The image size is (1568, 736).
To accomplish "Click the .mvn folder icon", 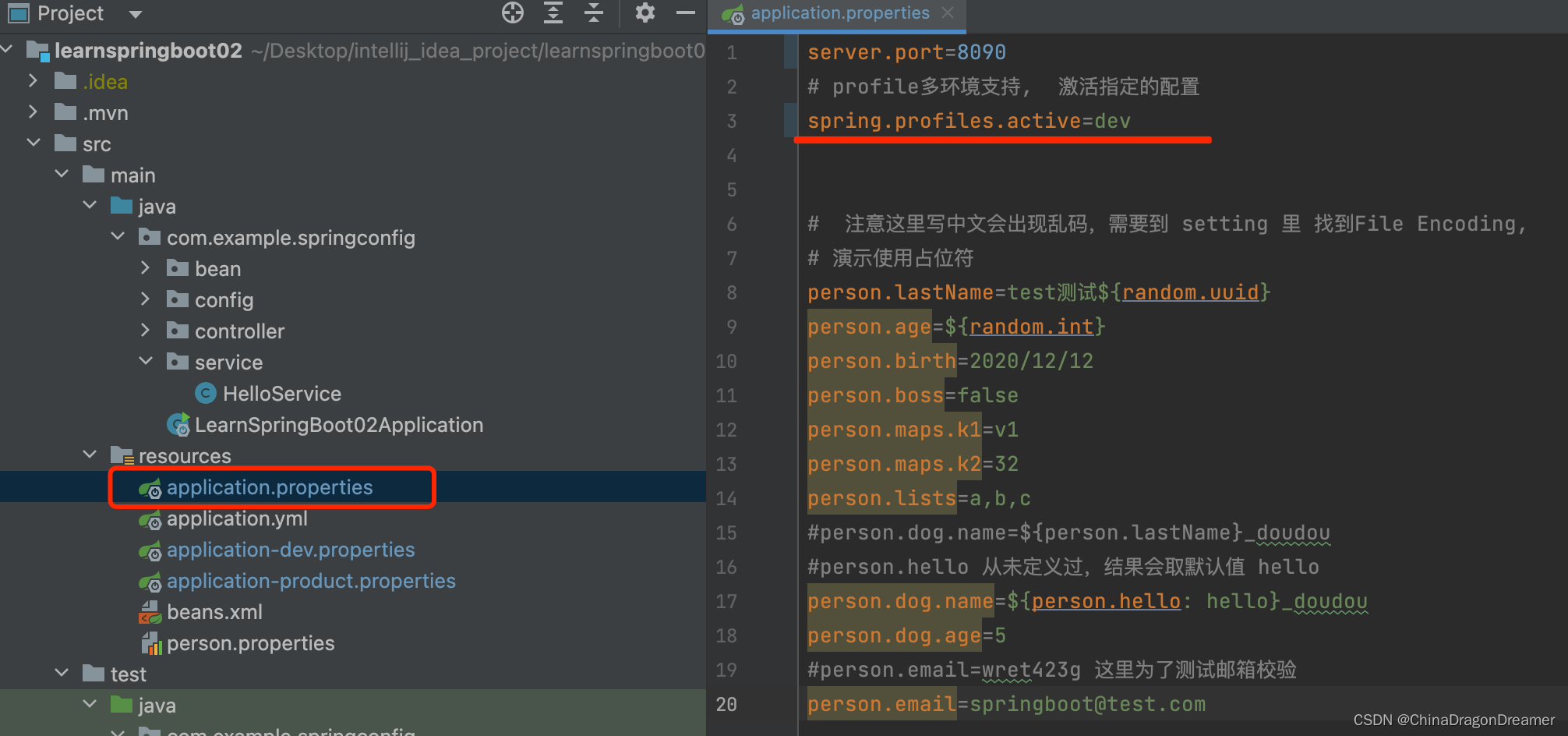I will [65, 112].
